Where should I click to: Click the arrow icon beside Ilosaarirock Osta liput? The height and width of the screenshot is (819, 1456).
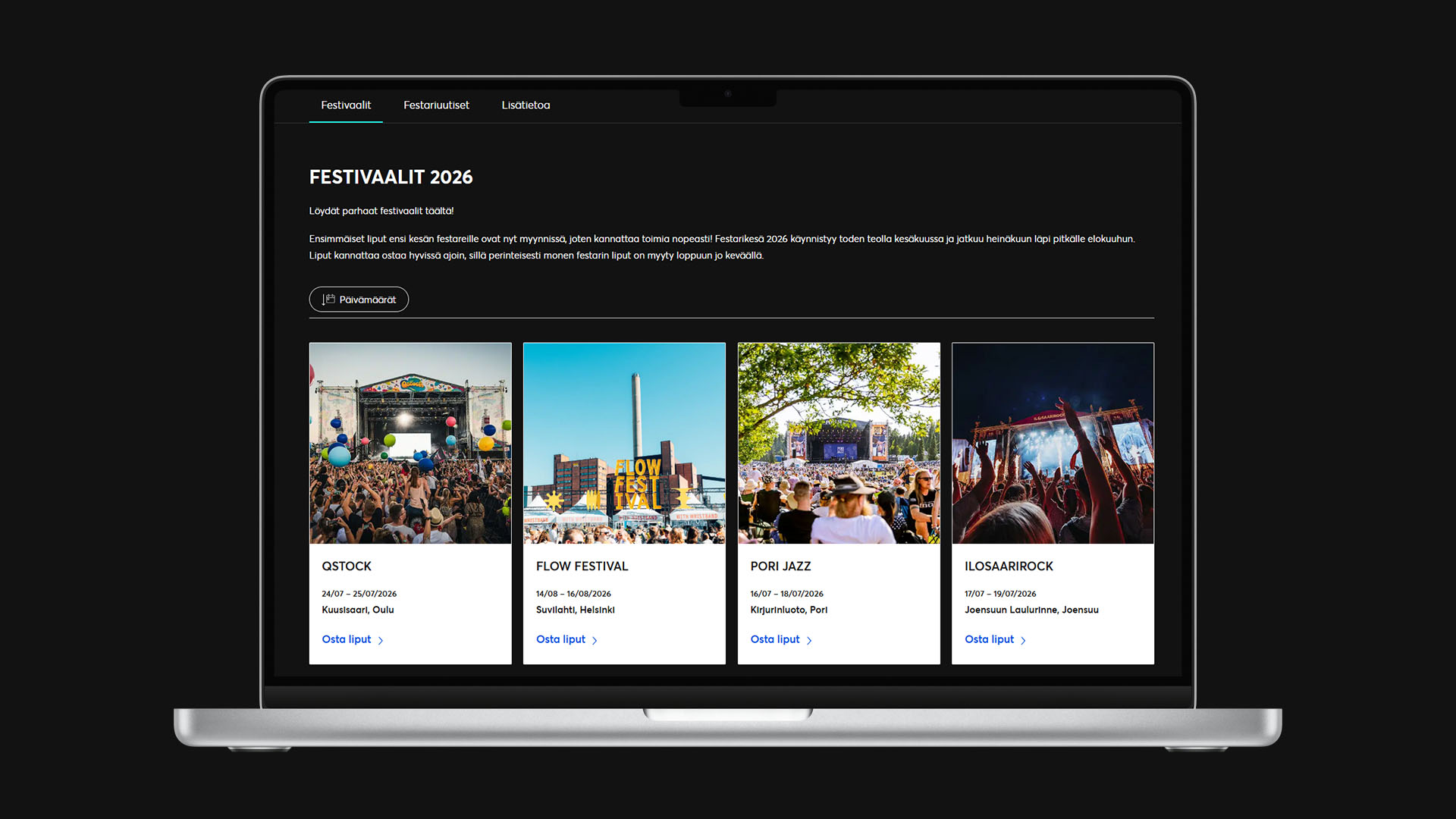[1023, 641]
